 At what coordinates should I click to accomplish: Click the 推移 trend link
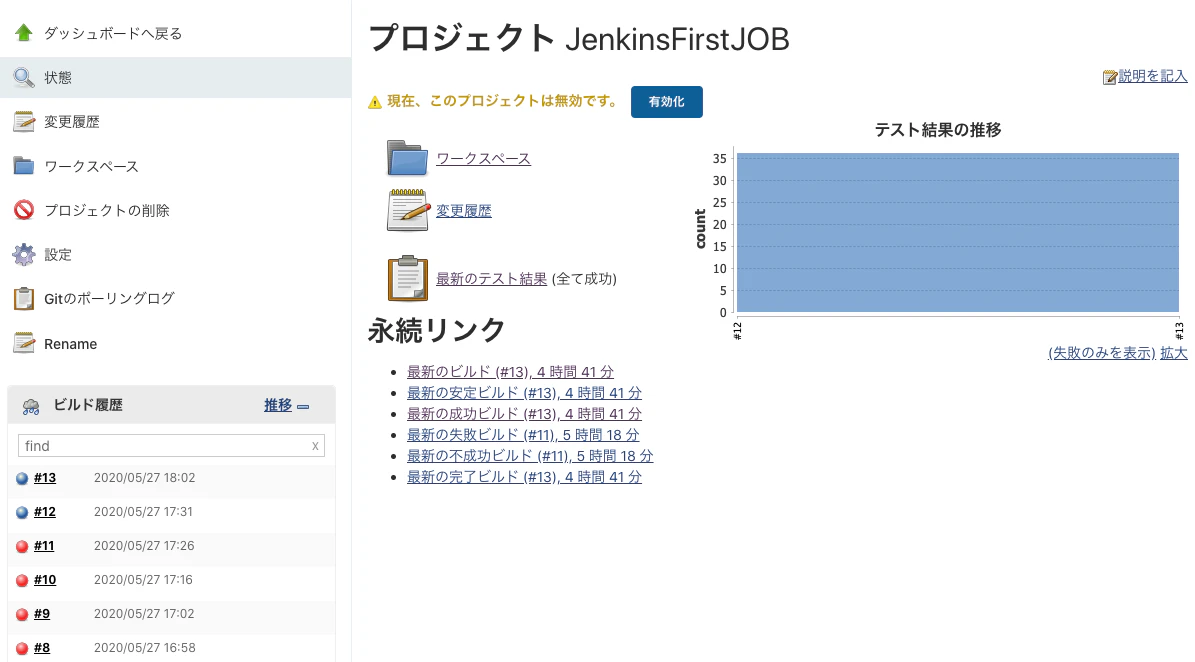click(277, 405)
